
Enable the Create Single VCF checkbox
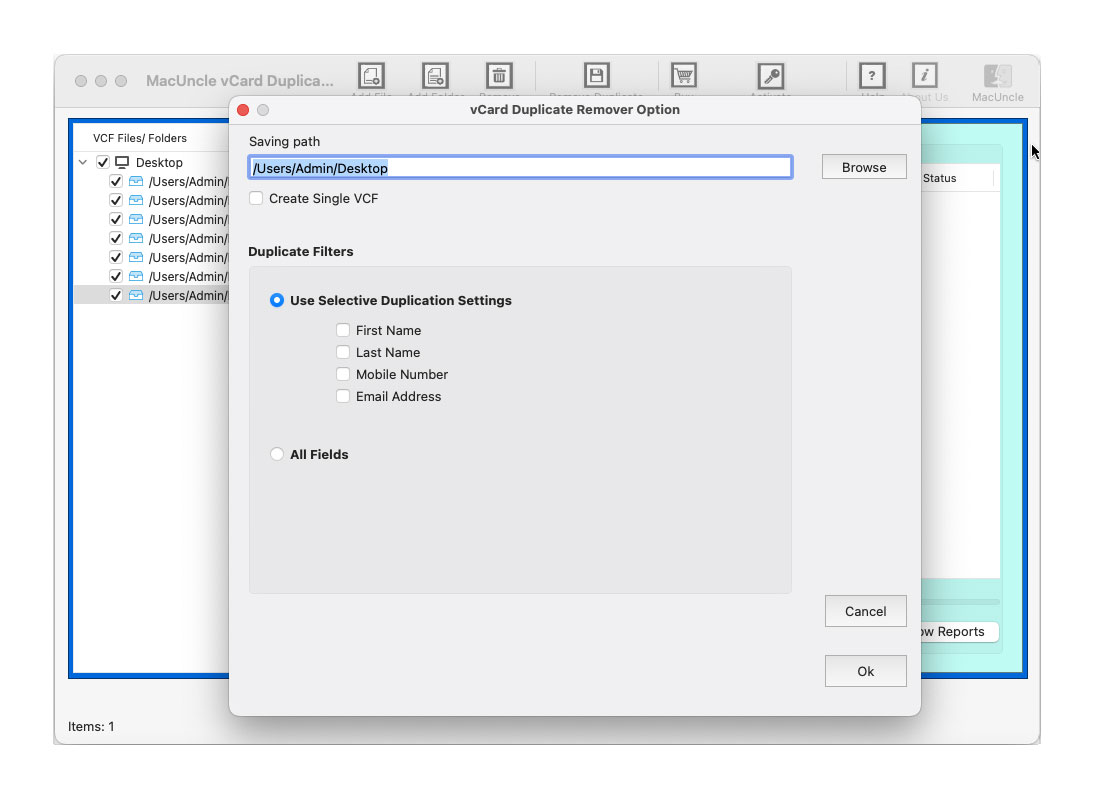coord(256,198)
